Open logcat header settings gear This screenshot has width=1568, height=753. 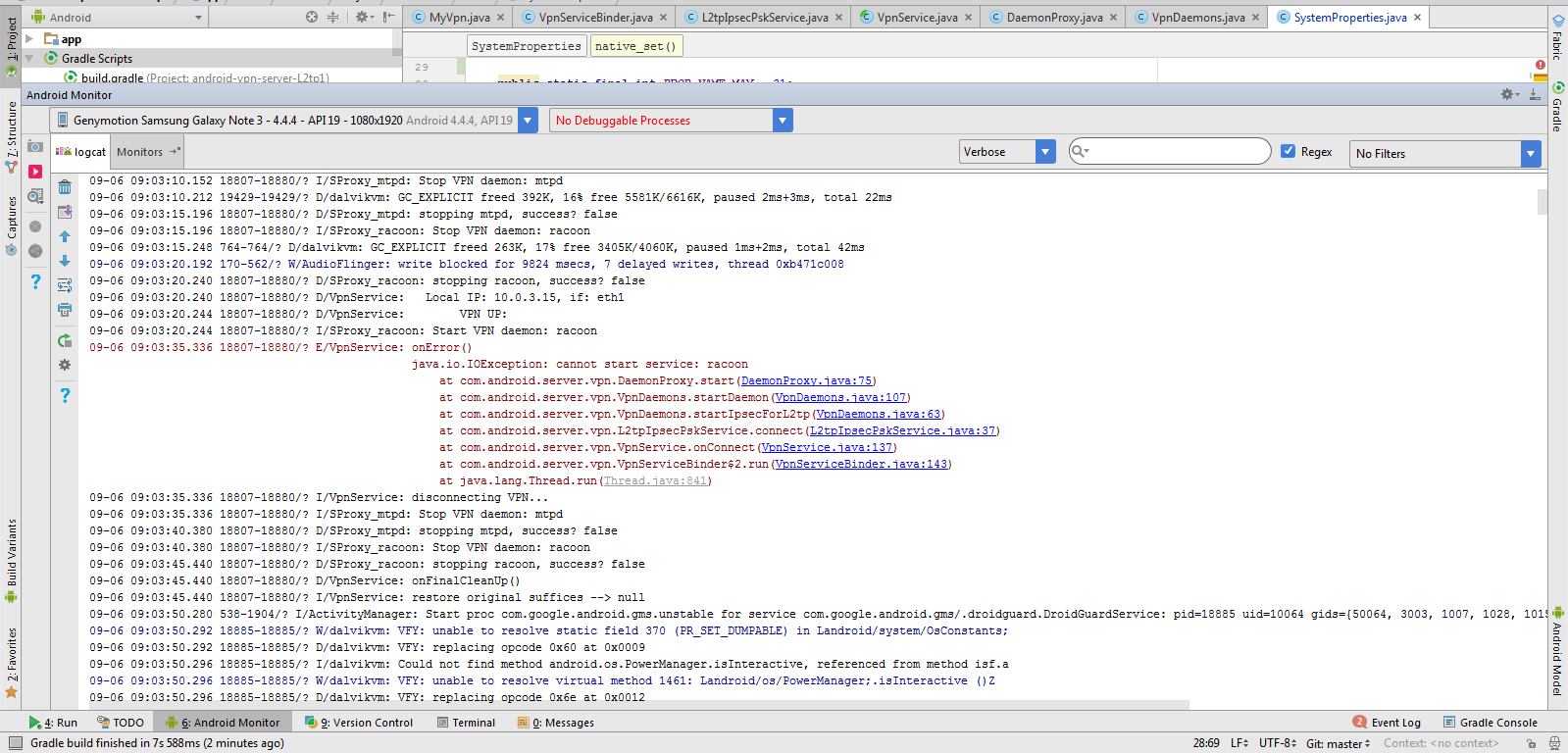point(65,365)
